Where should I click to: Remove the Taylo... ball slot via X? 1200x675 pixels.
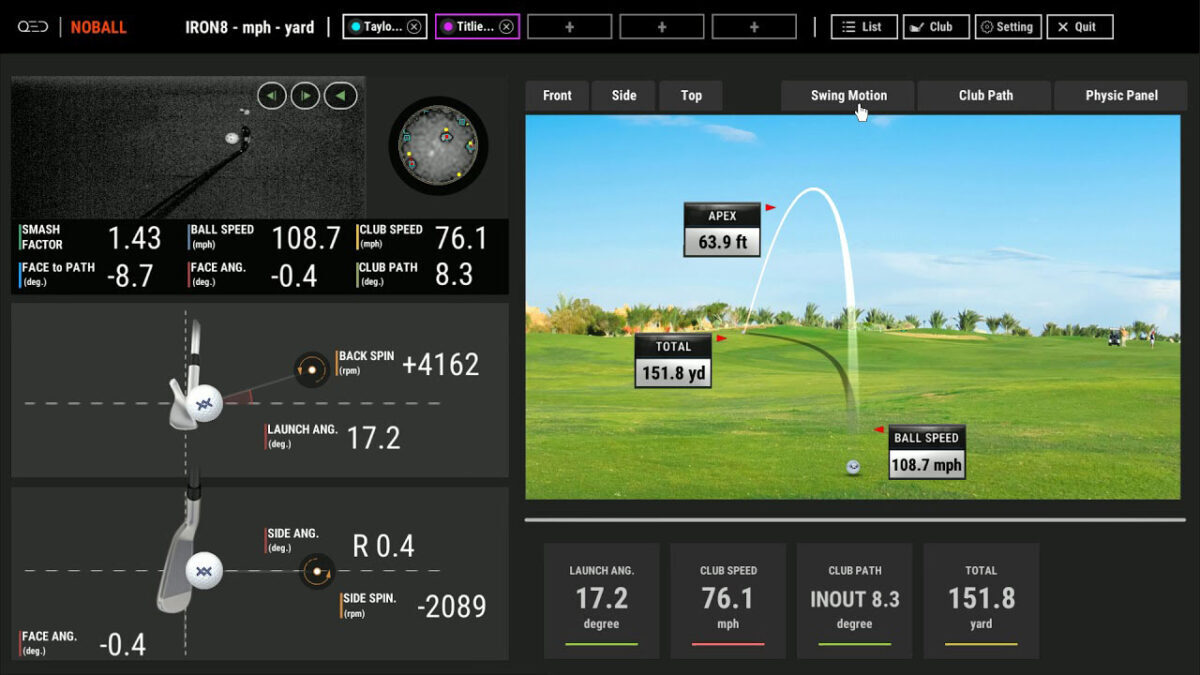(x=414, y=27)
